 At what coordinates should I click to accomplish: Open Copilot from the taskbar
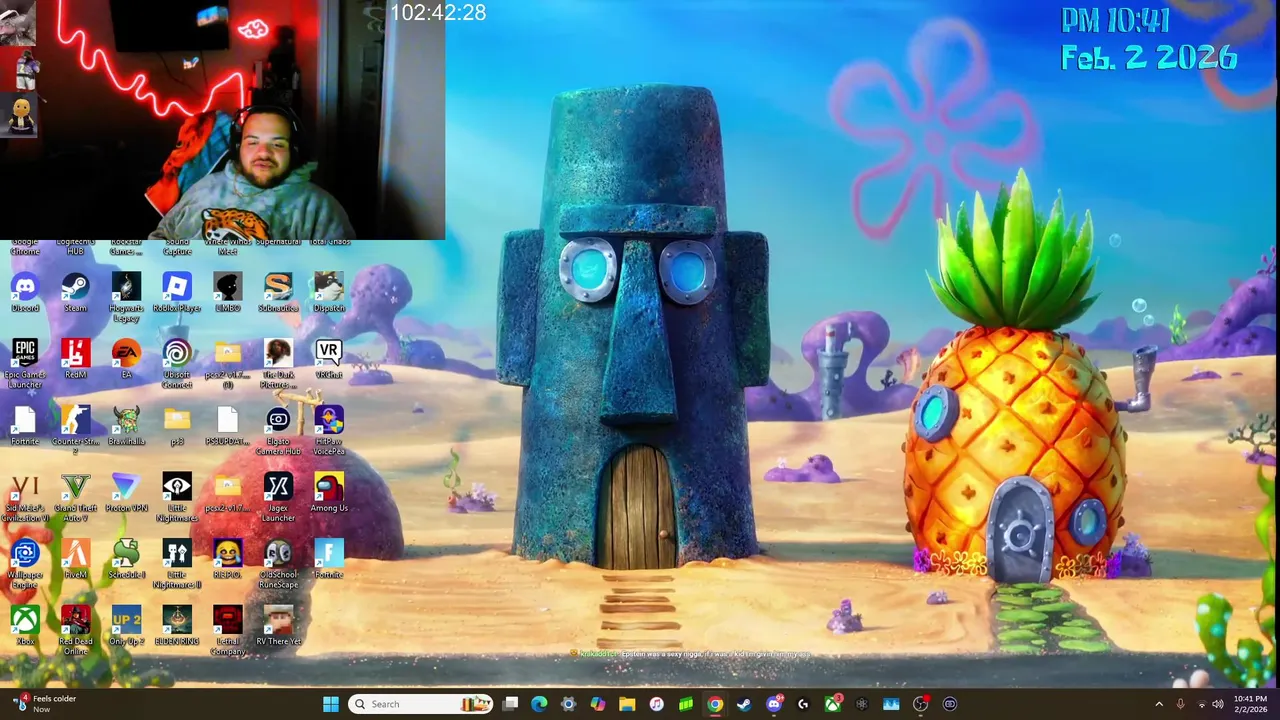point(597,704)
